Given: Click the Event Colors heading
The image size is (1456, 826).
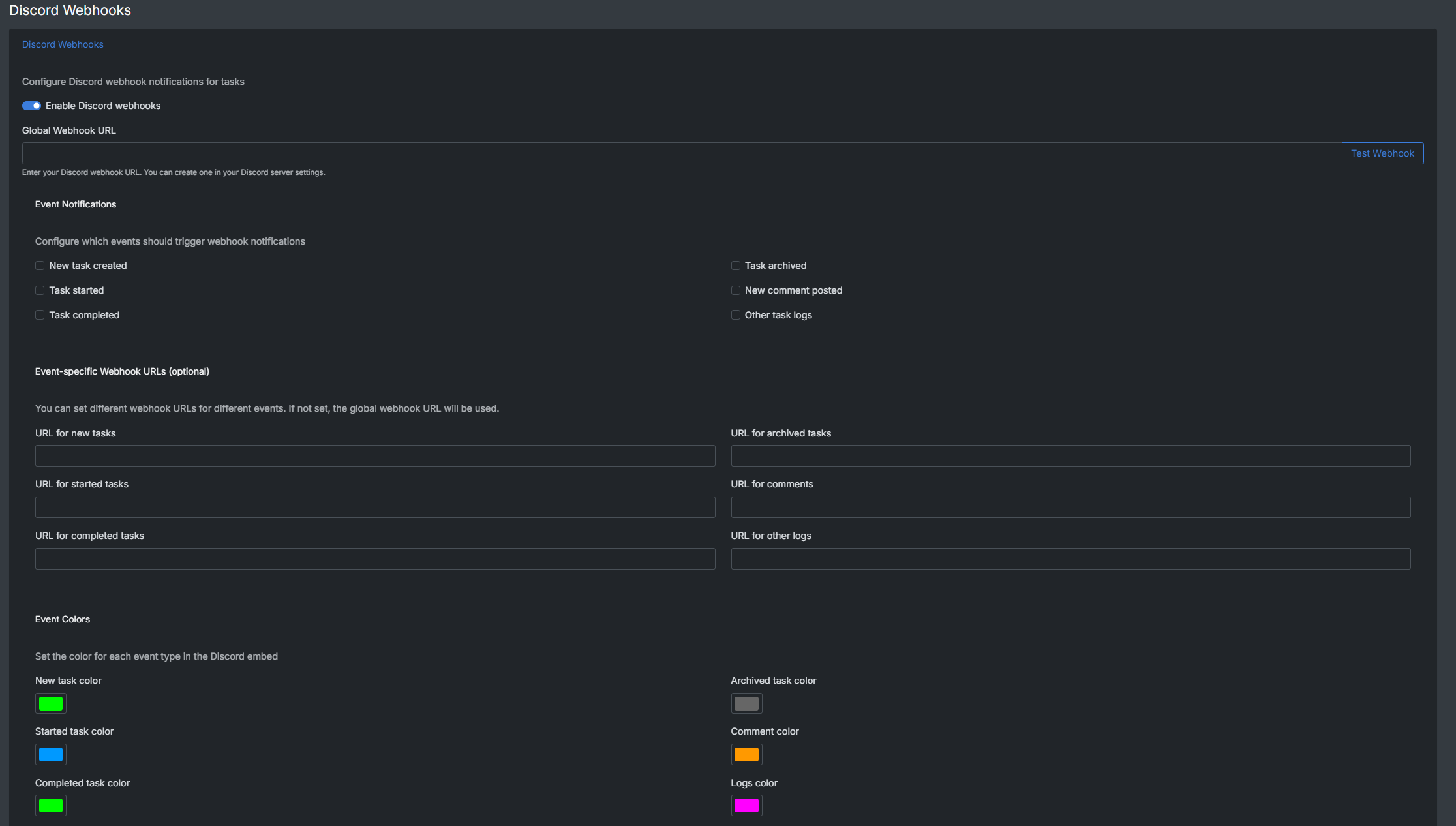Looking at the screenshot, I should (x=63, y=619).
